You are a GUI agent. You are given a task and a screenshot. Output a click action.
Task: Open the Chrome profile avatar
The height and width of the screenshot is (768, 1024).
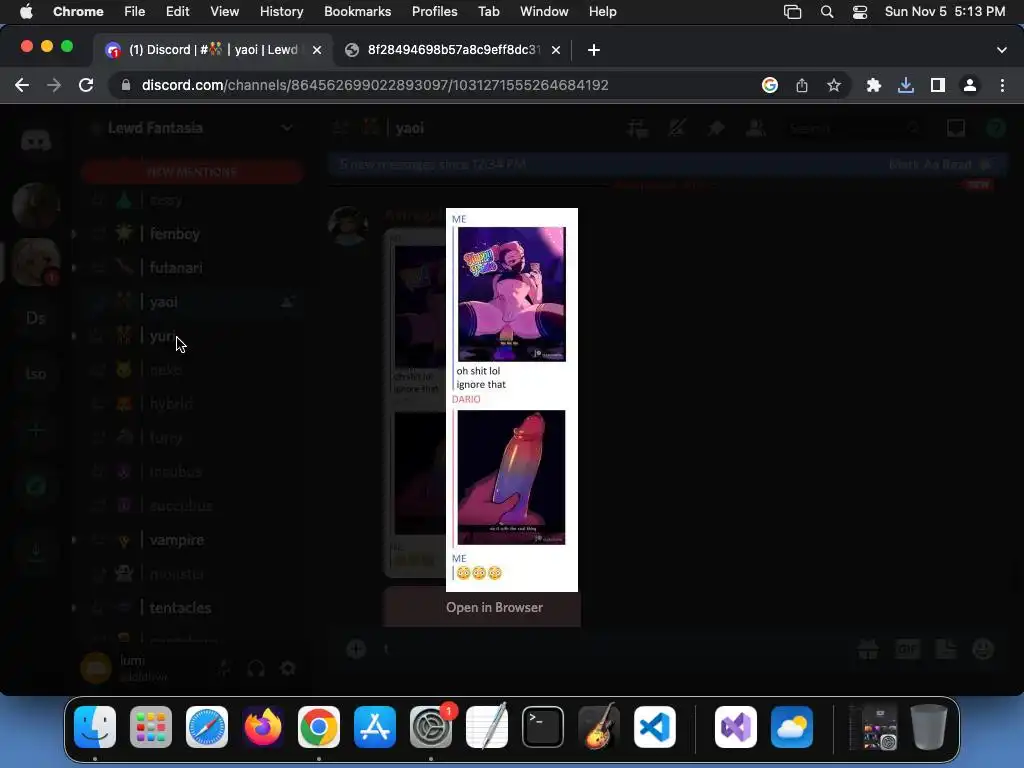pos(970,86)
